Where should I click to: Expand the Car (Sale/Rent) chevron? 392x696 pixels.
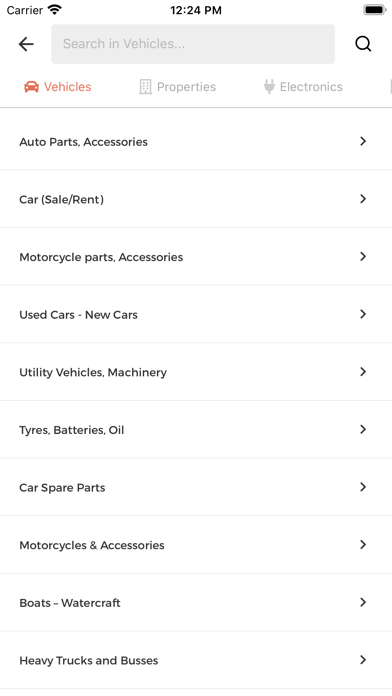363,199
